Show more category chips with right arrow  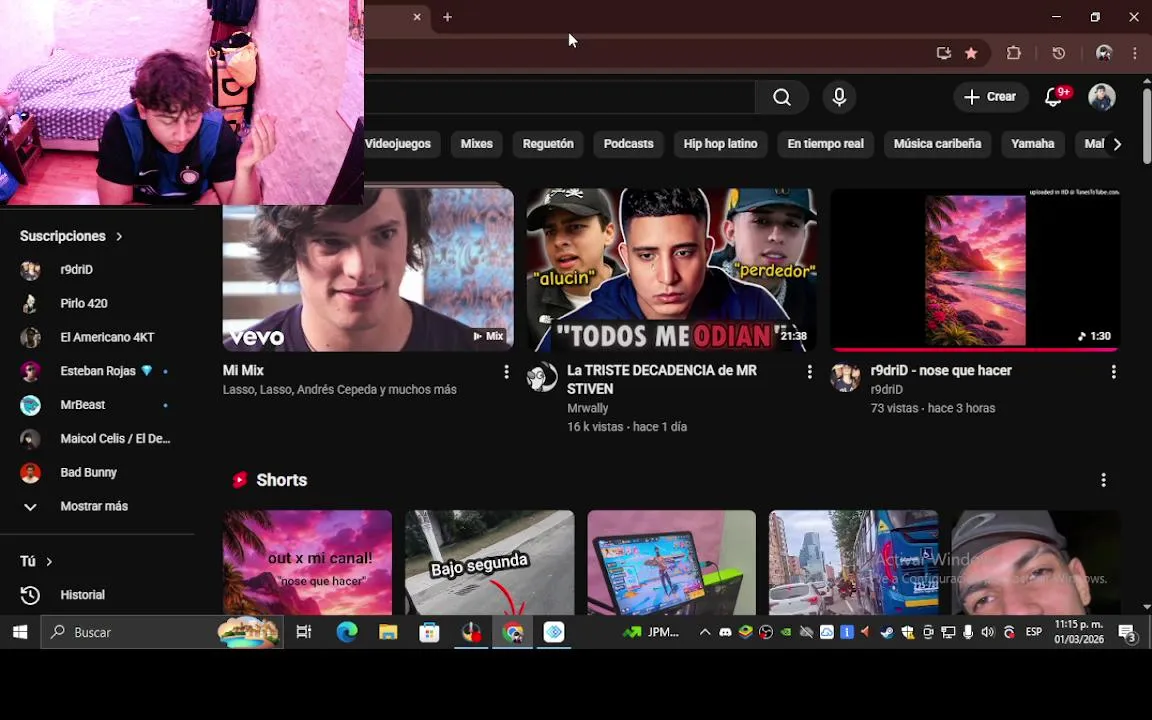click(1117, 144)
